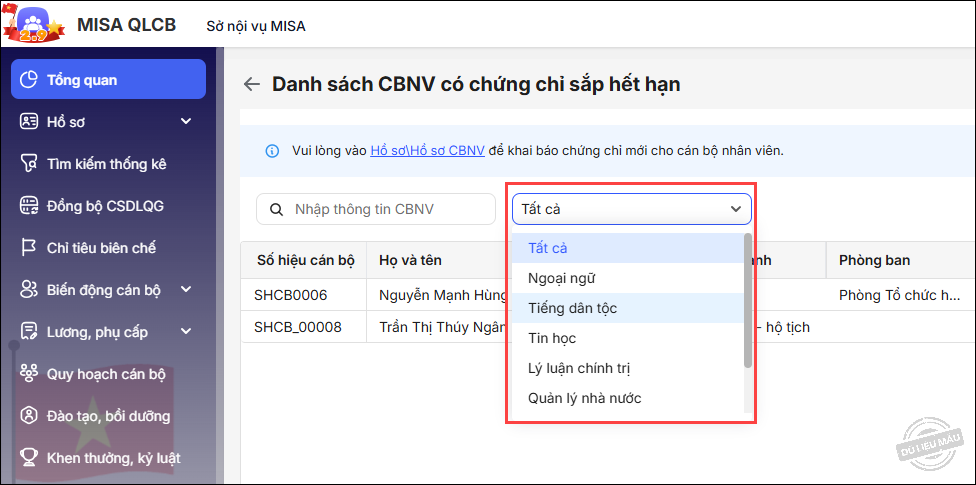Click the MISA QLCB app logo

pyautogui.click(x=35, y=25)
